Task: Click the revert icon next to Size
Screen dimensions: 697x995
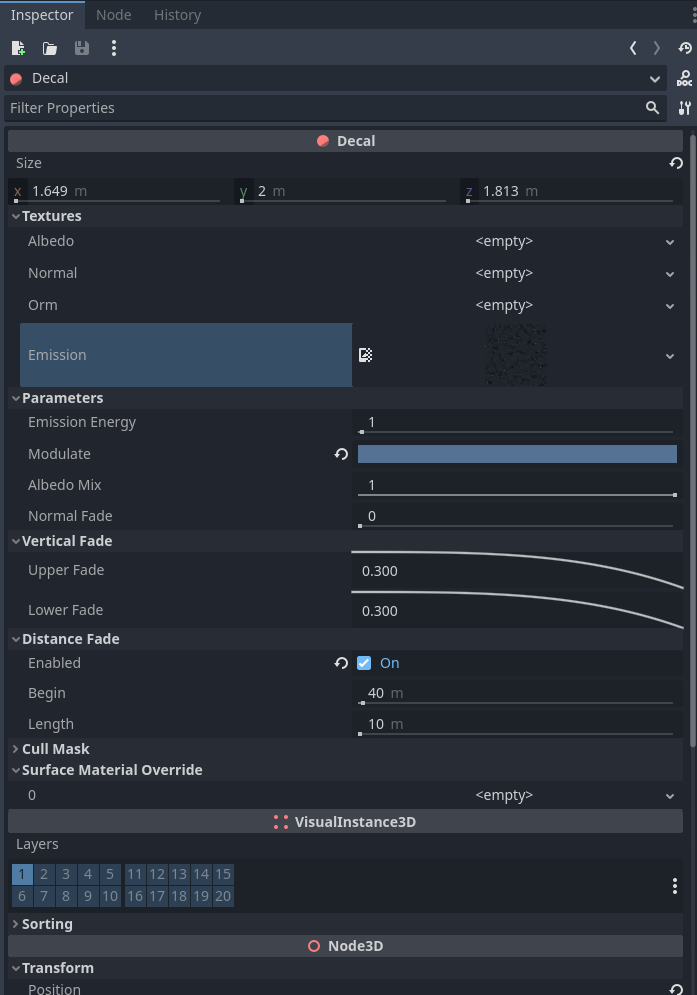Action: click(x=676, y=163)
